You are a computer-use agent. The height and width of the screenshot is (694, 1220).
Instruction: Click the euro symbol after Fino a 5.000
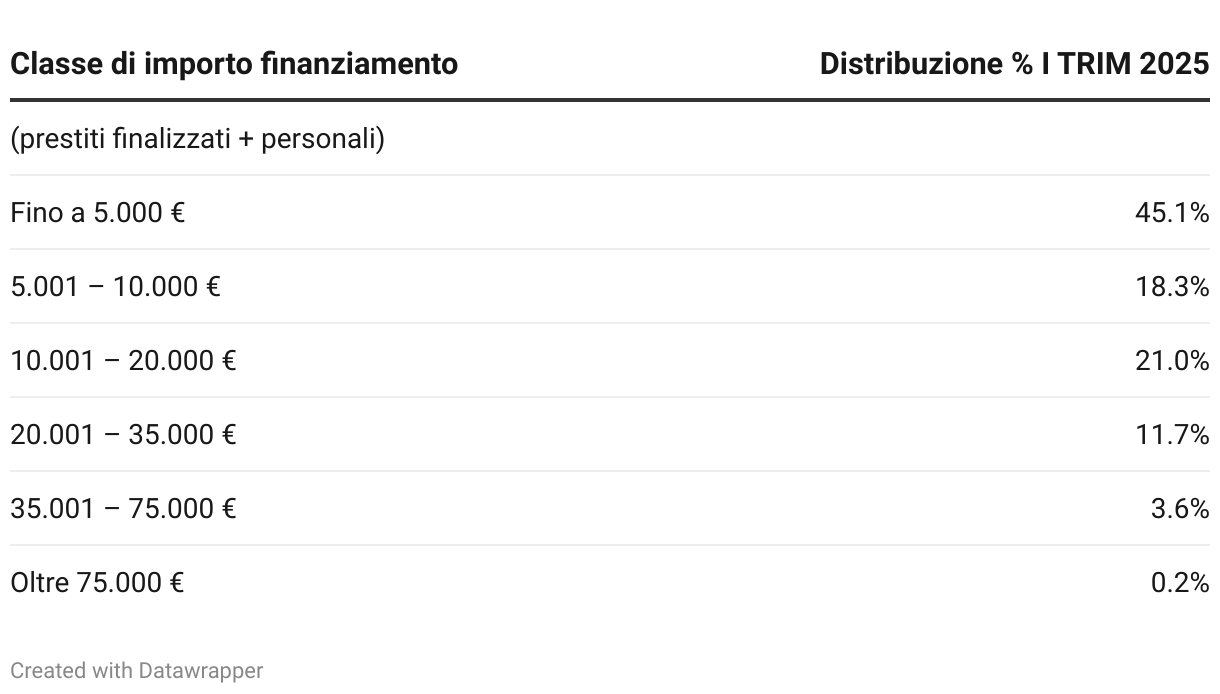178,213
